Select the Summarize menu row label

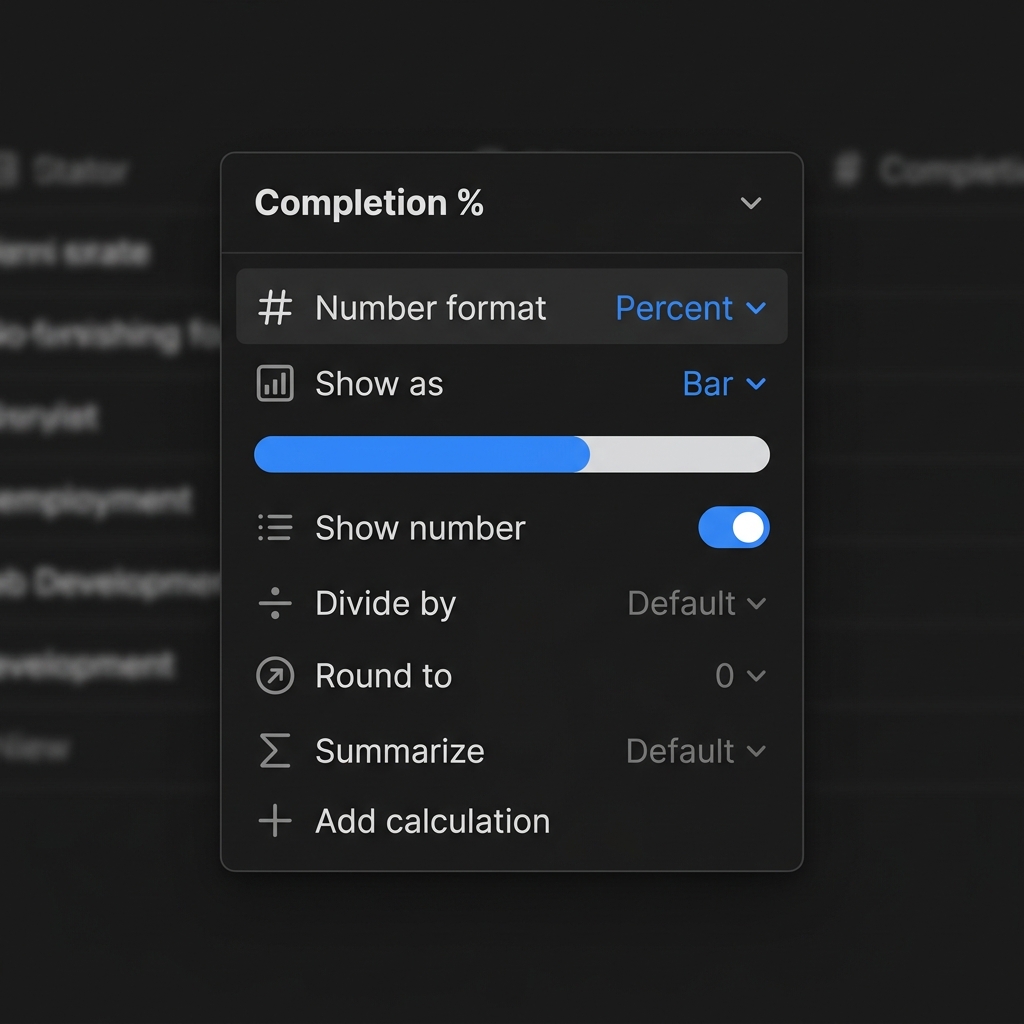click(400, 750)
